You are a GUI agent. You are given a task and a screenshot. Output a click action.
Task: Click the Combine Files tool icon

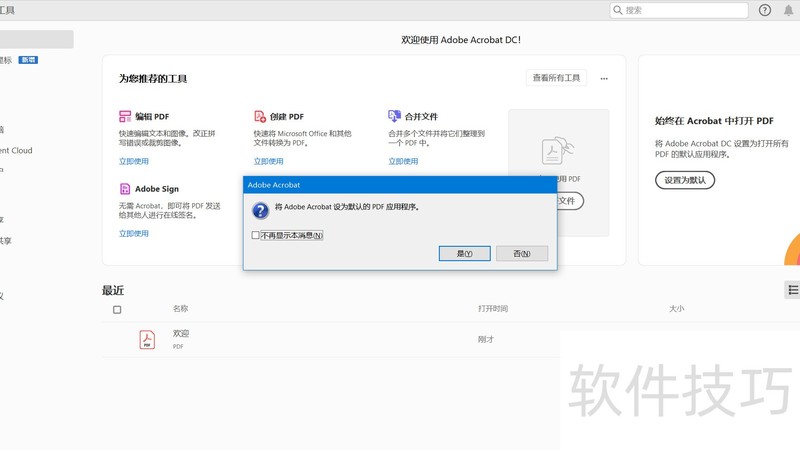pyautogui.click(x=394, y=116)
